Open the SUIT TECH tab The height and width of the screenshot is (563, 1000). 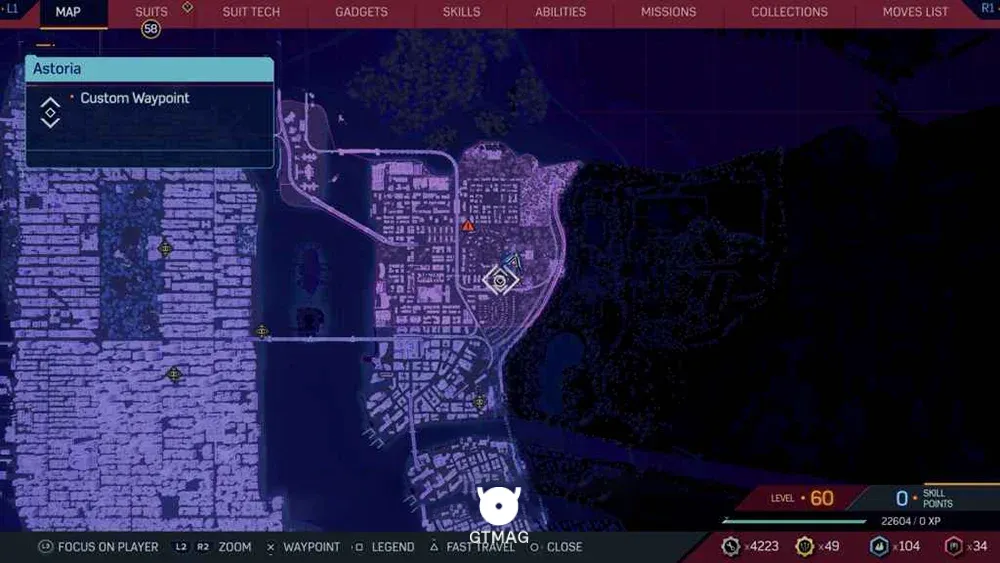coord(251,12)
